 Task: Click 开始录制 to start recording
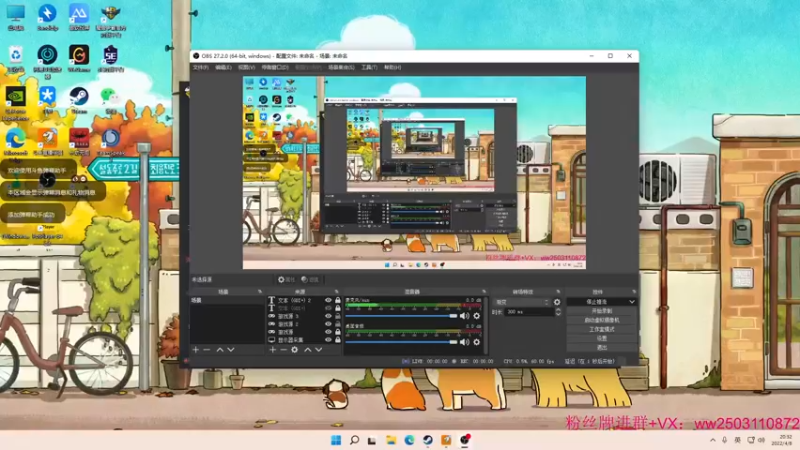click(602, 311)
